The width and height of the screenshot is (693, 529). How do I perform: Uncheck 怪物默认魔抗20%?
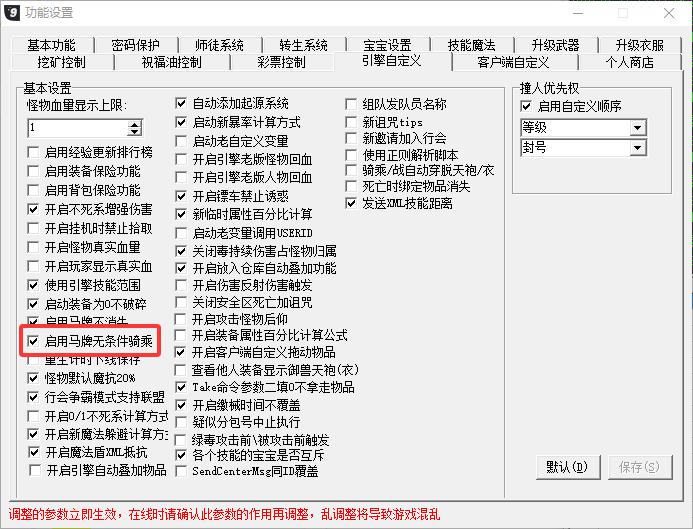(x=33, y=378)
